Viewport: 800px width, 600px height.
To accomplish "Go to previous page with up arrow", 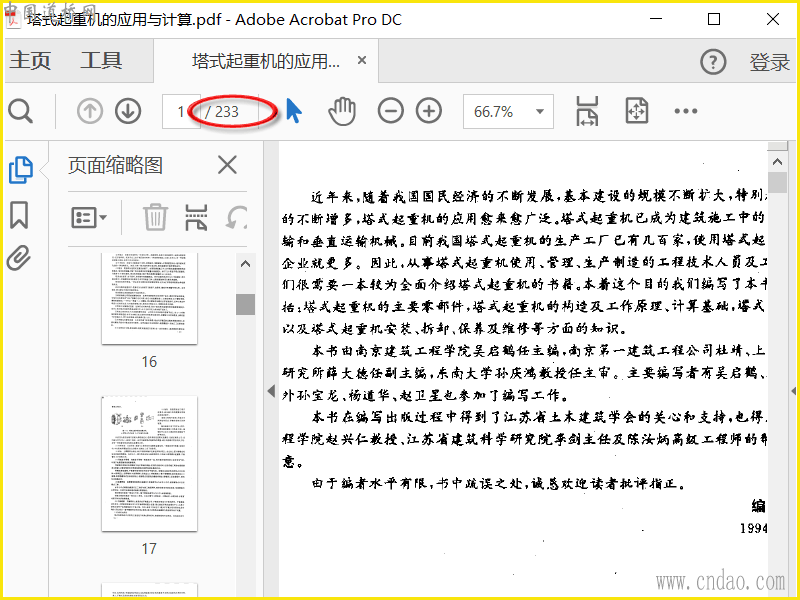I will pyautogui.click(x=90, y=111).
